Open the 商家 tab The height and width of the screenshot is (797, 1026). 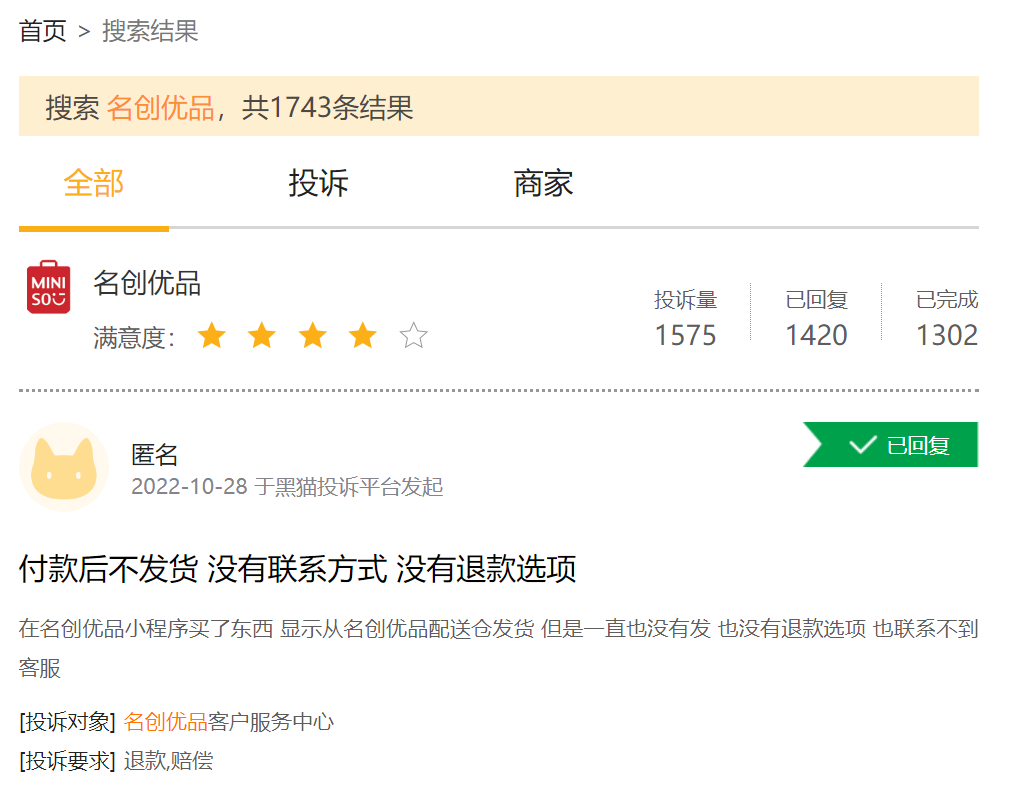(x=543, y=183)
